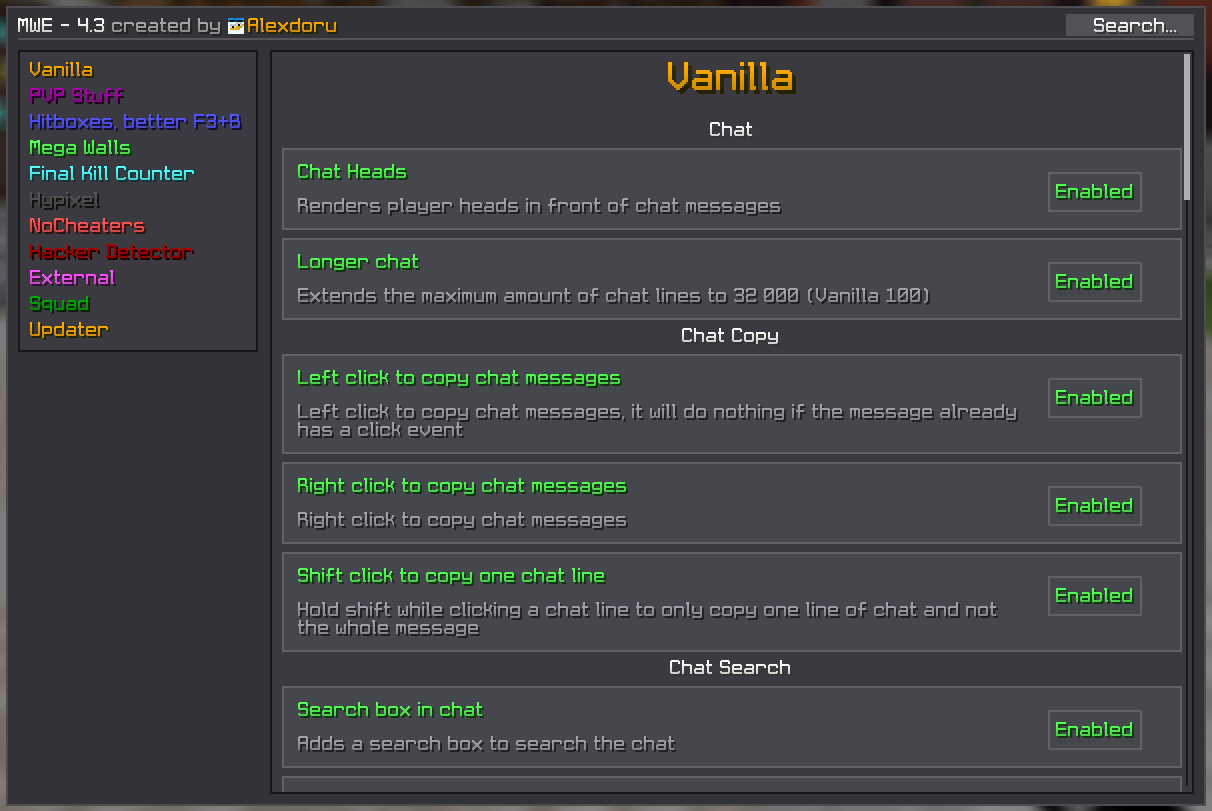Viewport: 1212px width, 811px height.
Task: Open the Hypixel category
Action: (65, 200)
